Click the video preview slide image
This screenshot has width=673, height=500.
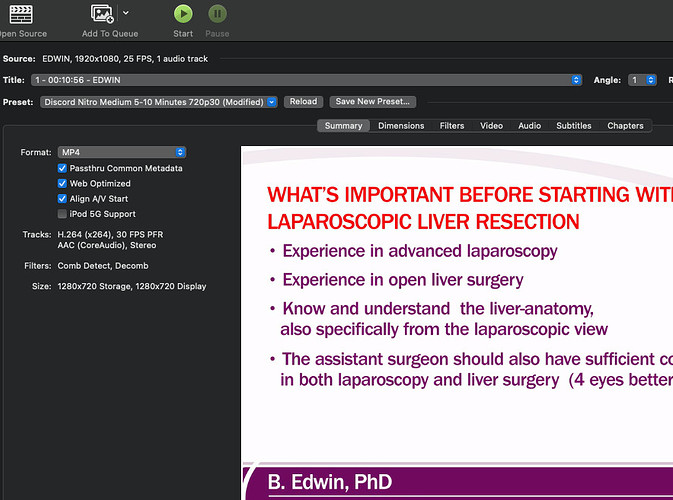pos(457,320)
